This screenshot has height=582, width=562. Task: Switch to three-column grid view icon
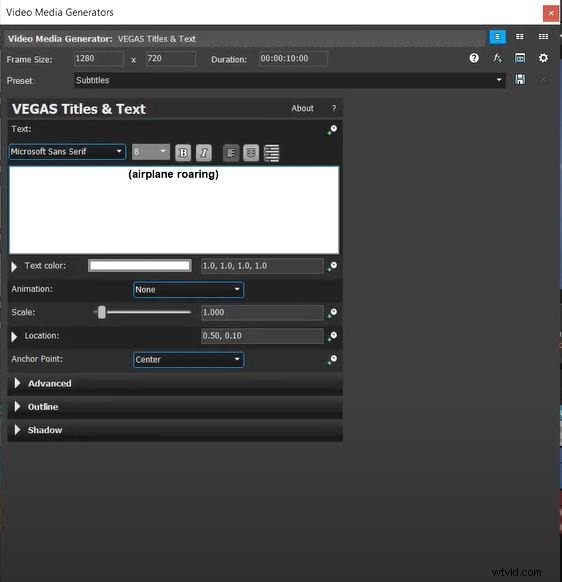(x=543, y=37)
